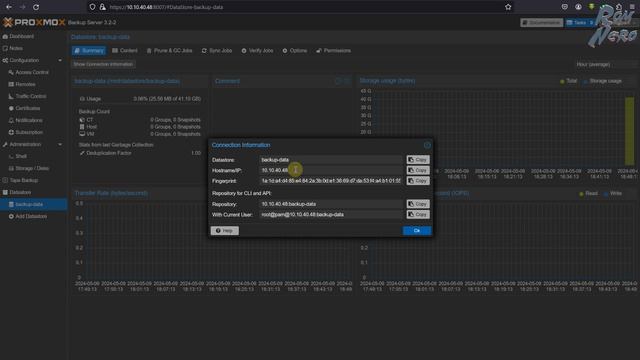Screen dimensions: 640x360
Task: Toggle the Write legend entry
Action: coord(613,193)
